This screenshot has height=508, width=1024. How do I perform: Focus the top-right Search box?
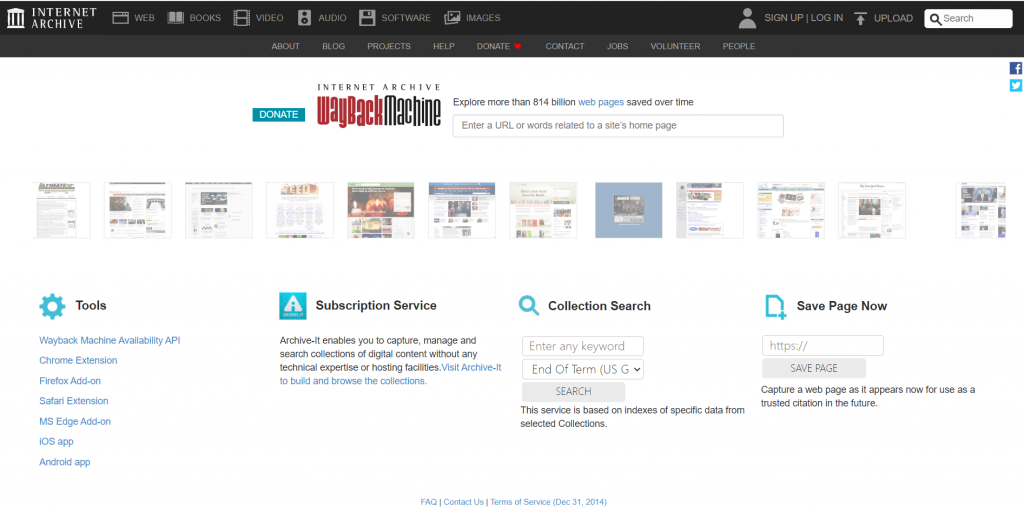(x=968, y=19)
